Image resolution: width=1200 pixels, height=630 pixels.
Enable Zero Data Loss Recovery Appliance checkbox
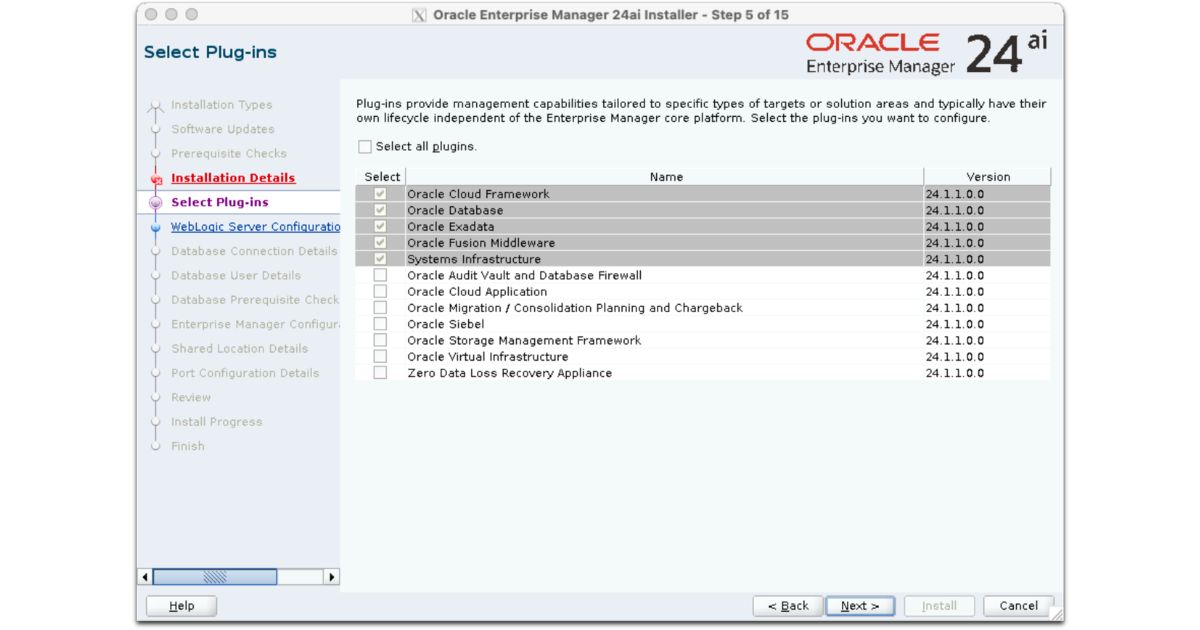380,373
